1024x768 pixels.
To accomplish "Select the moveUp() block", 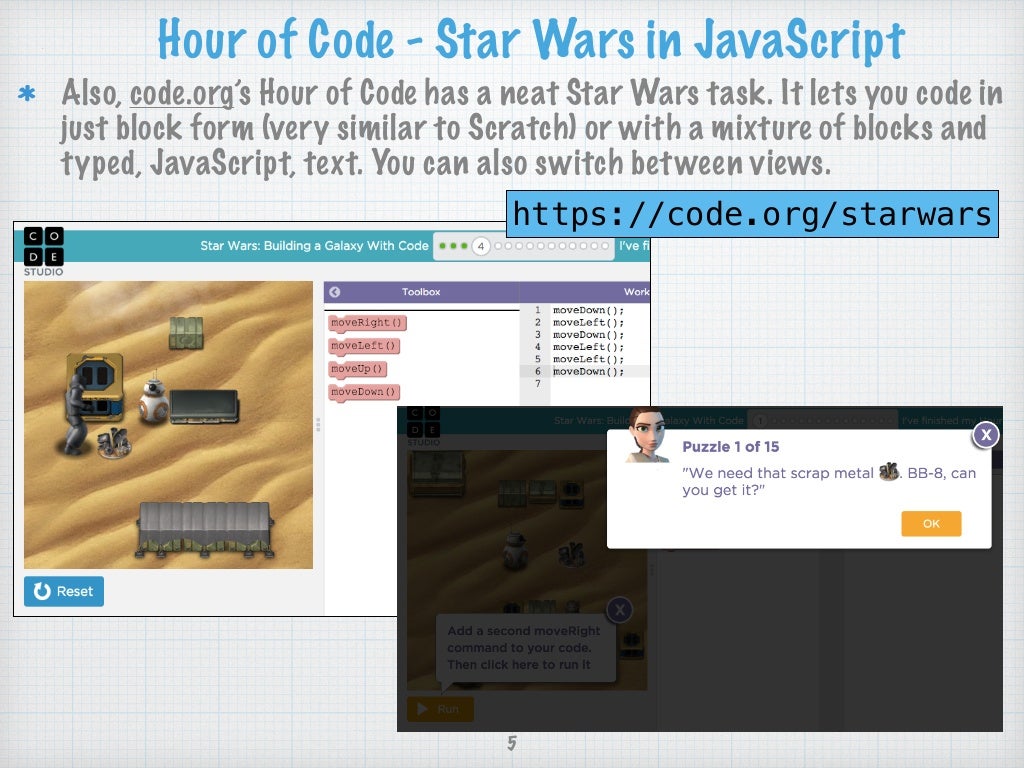I will [357, 369].
